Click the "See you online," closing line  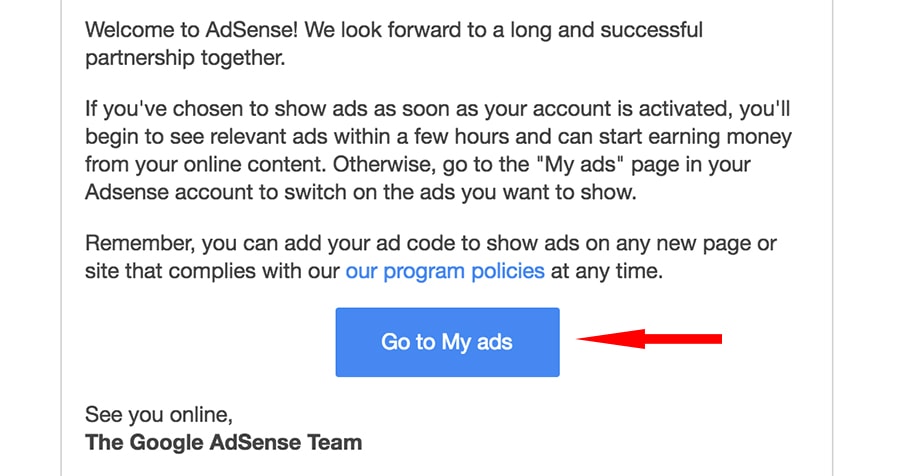coord(159,415)
